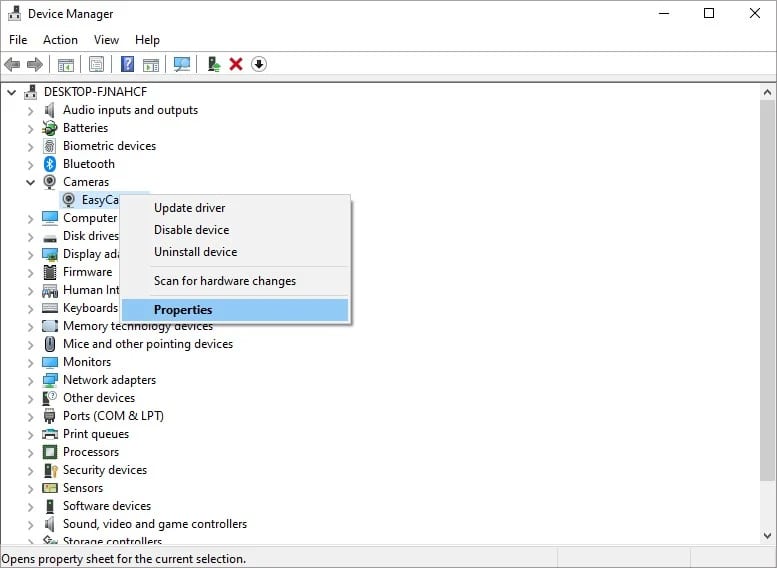Screen dimensions: 777x568
Task: Select the DESKTOP-FJNAHCF computer name
Action: (x=95, y=92)
